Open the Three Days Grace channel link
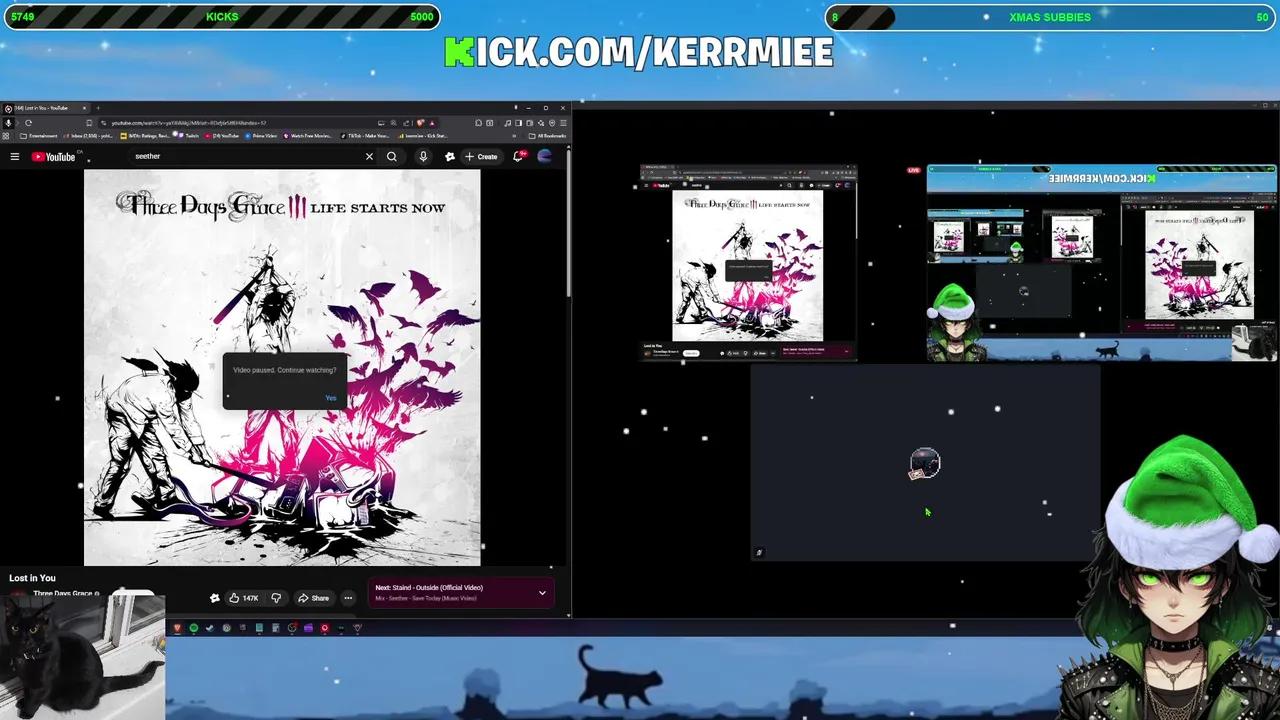The image size is (1280, 720). (66, 594)
